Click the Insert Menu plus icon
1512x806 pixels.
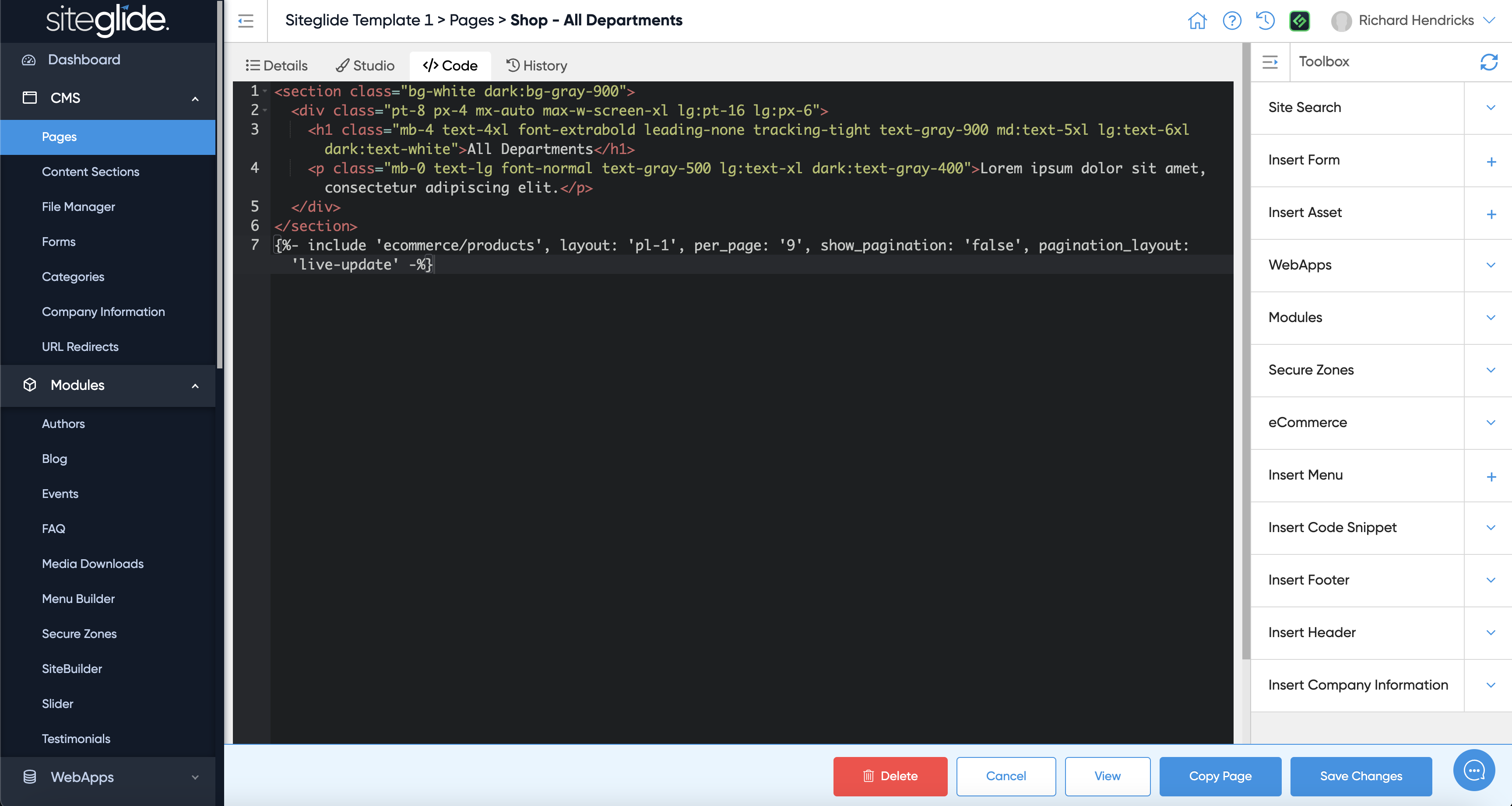1491,477
